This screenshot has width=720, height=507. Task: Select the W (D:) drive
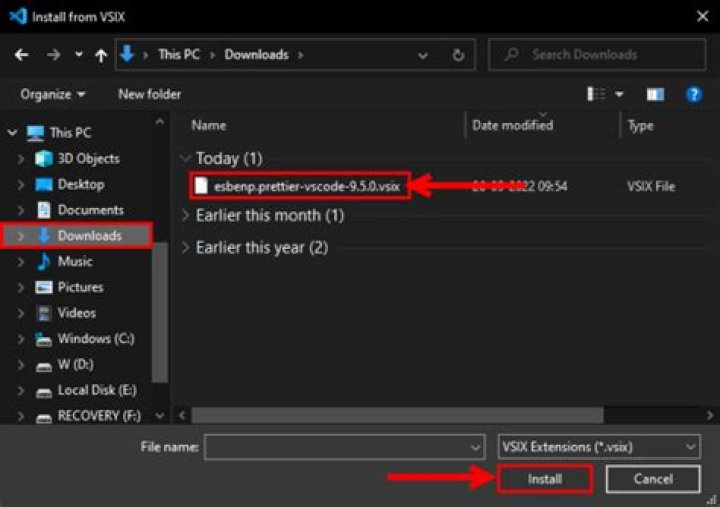click(75, 365)
